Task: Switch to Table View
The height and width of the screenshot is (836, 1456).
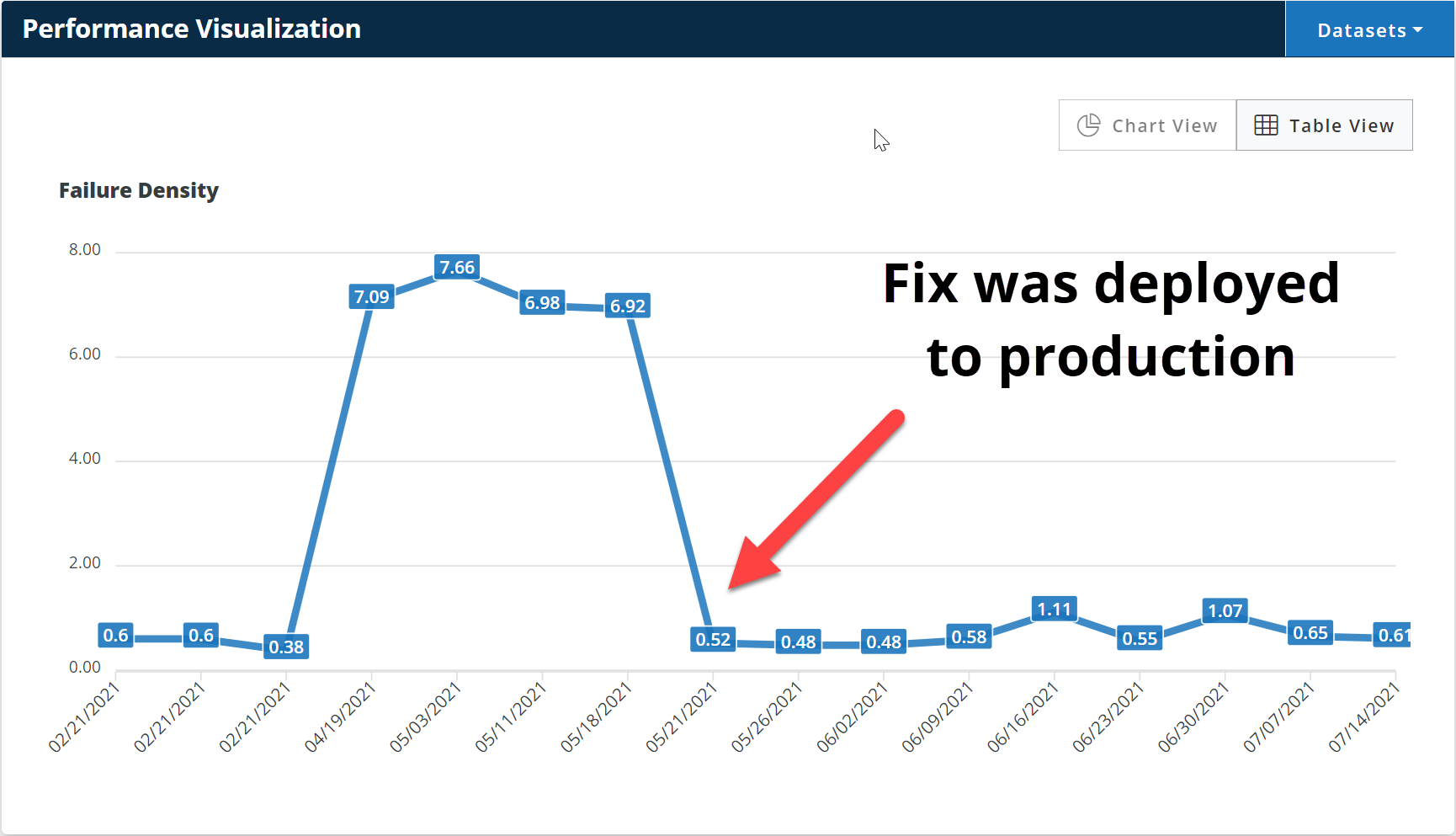Action: pos(1324,125)
